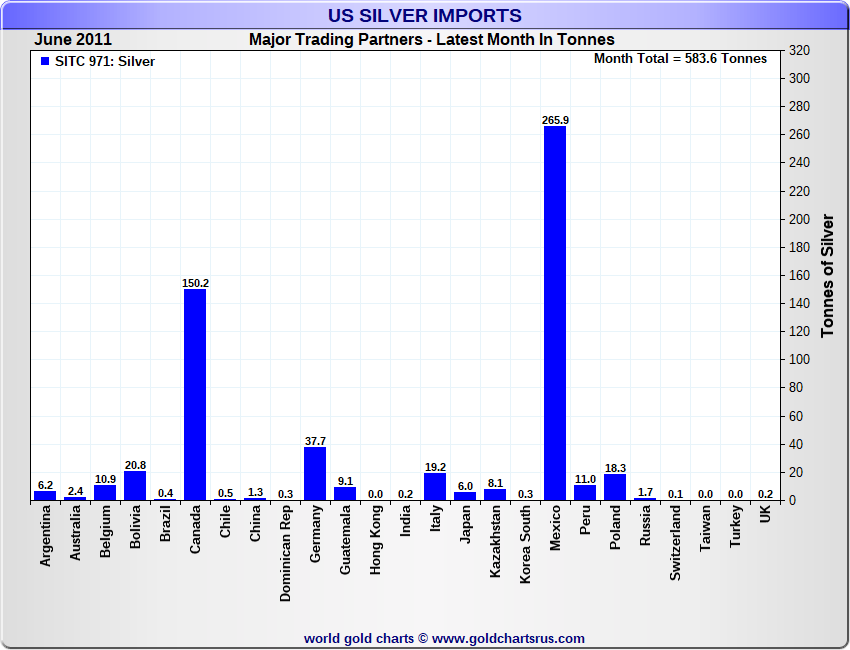Click the Bolivia bar labeled 20.8
This screenshot has height=650, width=850.
pyautogui.click(x=135, y=486)
